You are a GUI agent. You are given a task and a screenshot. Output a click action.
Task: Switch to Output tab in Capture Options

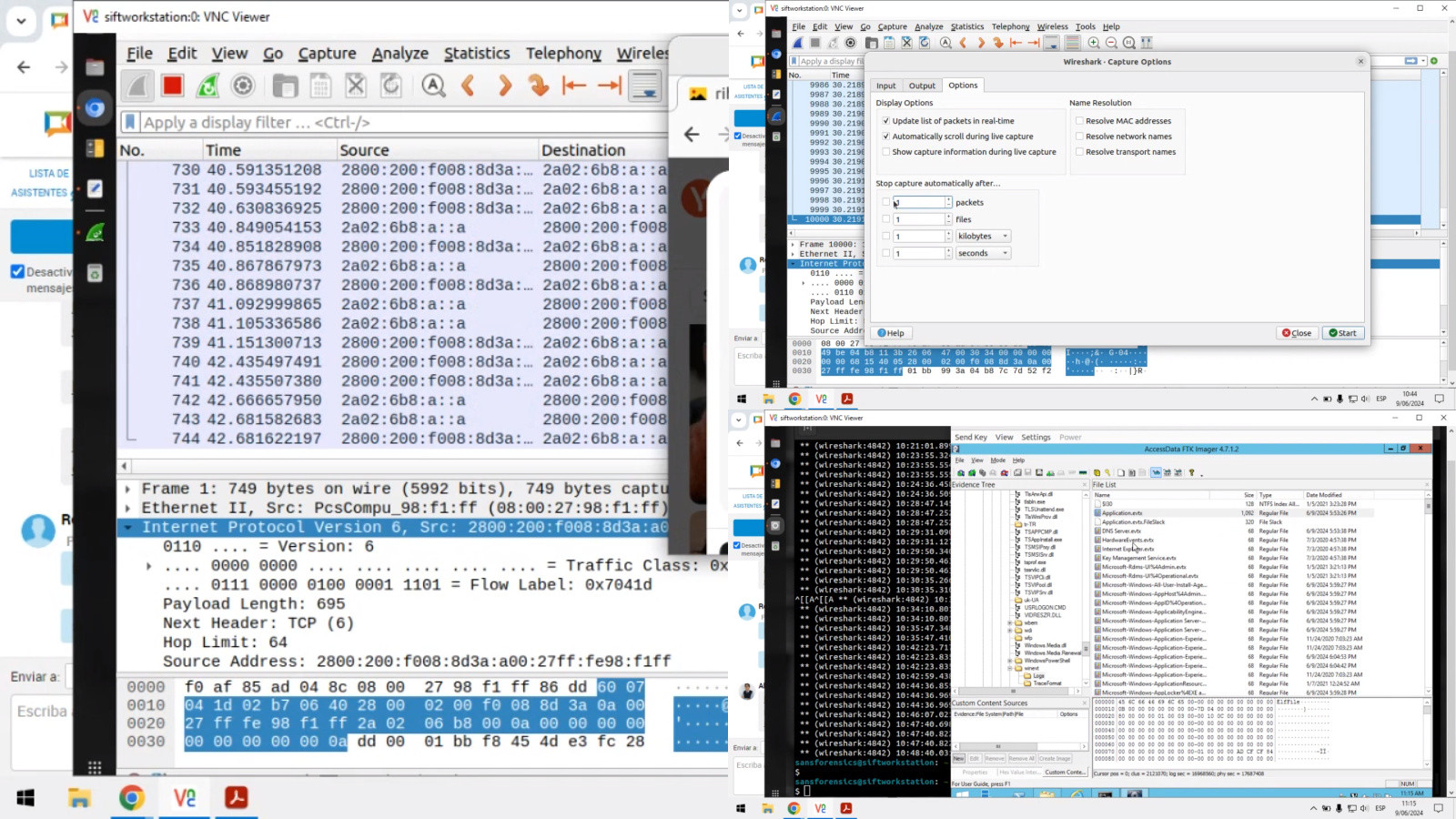(x=922, y=86)
